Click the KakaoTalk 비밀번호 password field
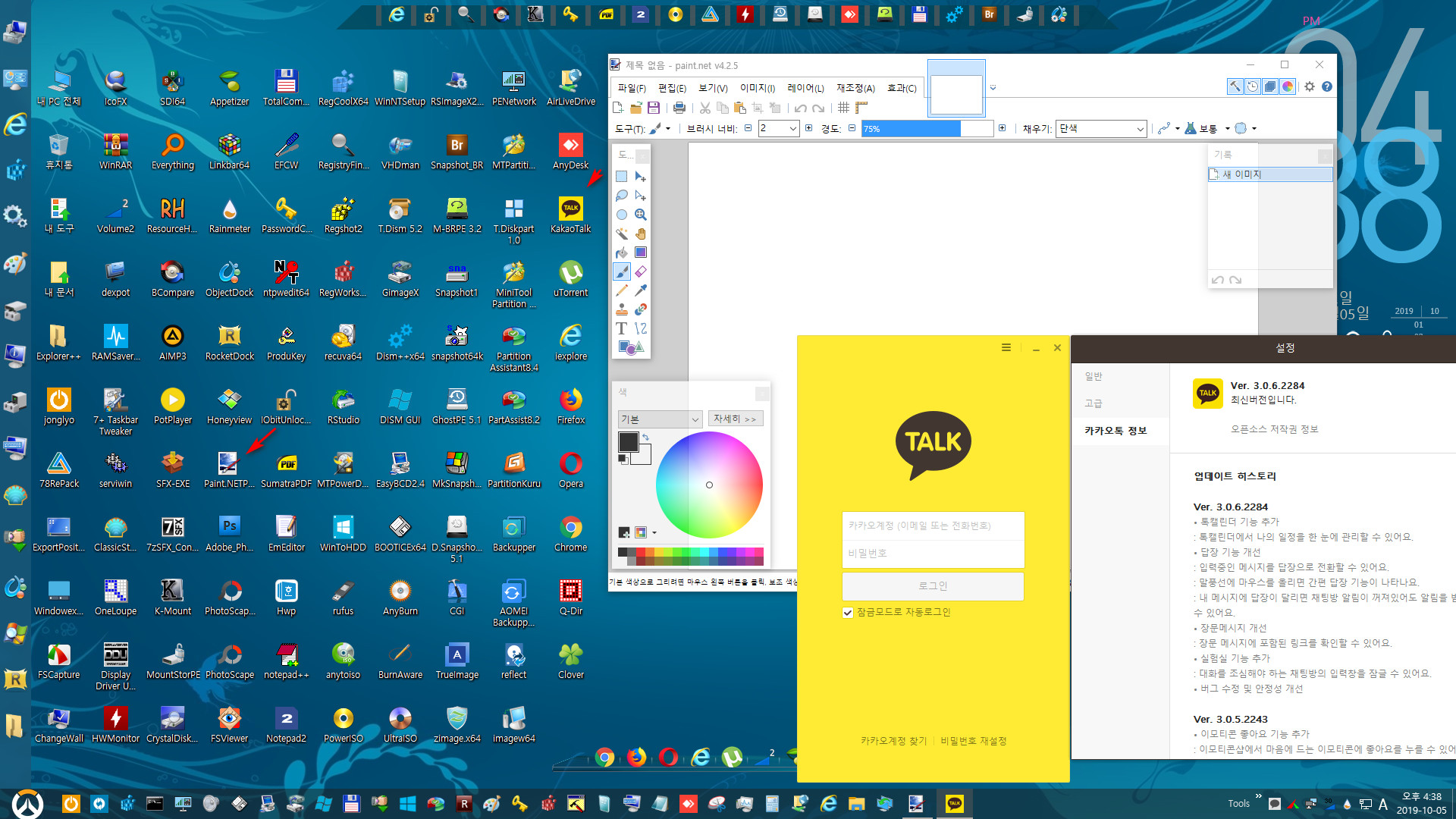Screen dimensions: 1456x819 click(933, 554)
